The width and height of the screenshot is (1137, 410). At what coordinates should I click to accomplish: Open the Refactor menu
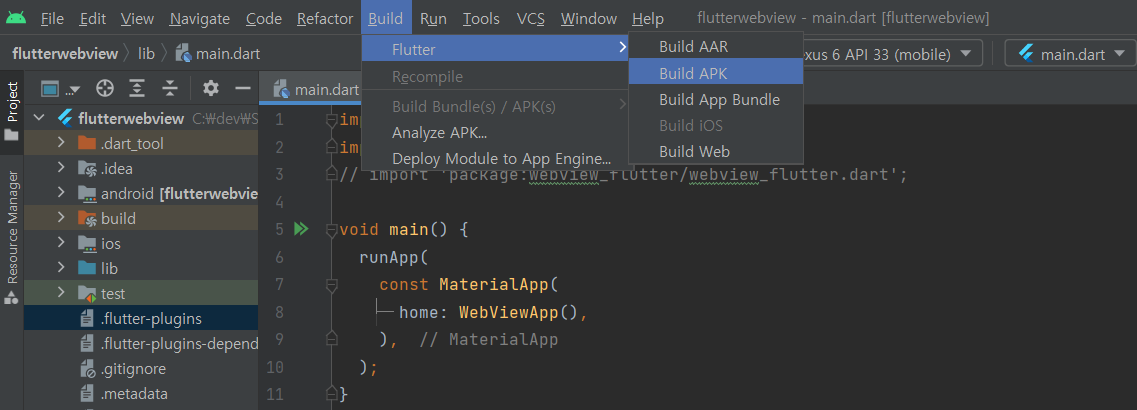coord(325,19)
